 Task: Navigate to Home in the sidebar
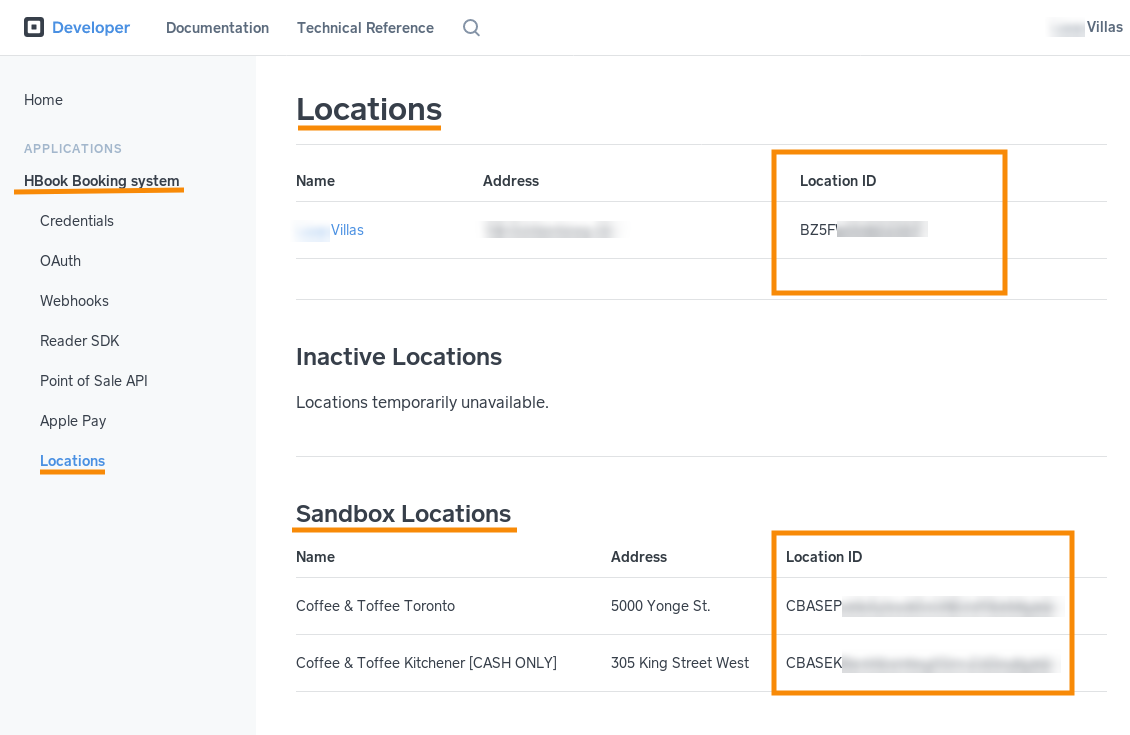(43, 100)
